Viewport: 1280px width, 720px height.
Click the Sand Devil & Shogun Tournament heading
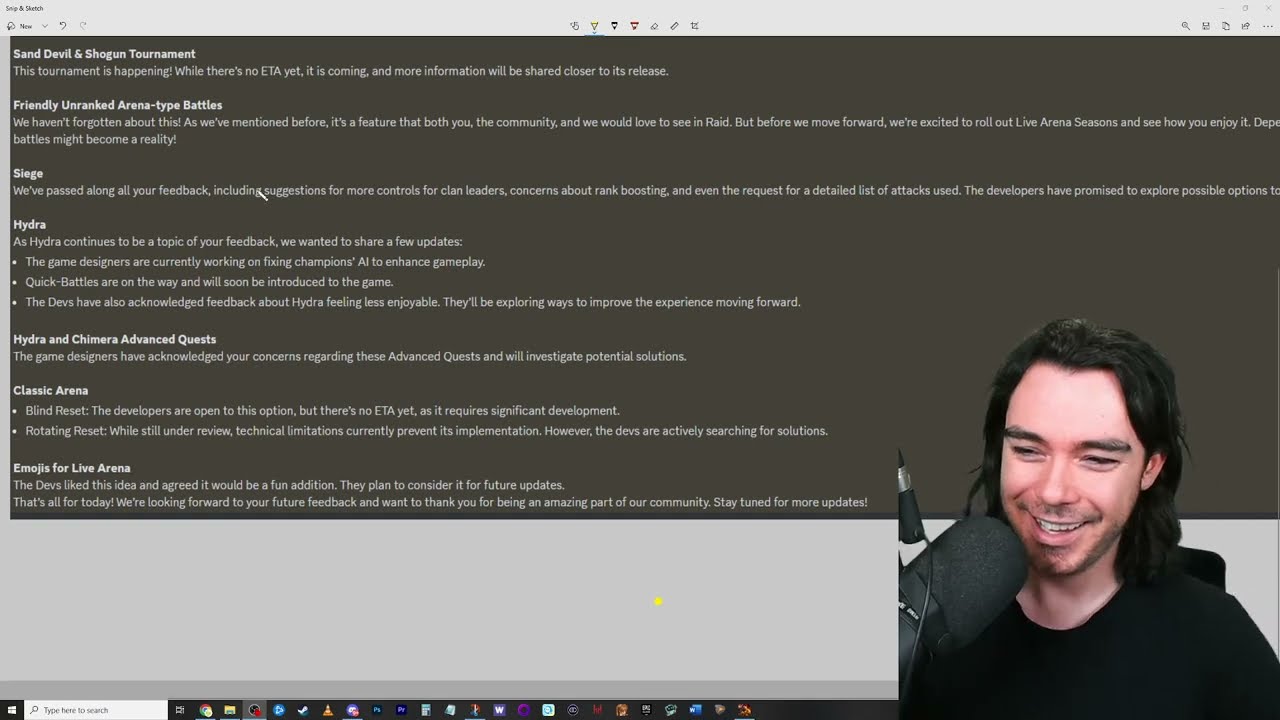click(x=104, y=54)
